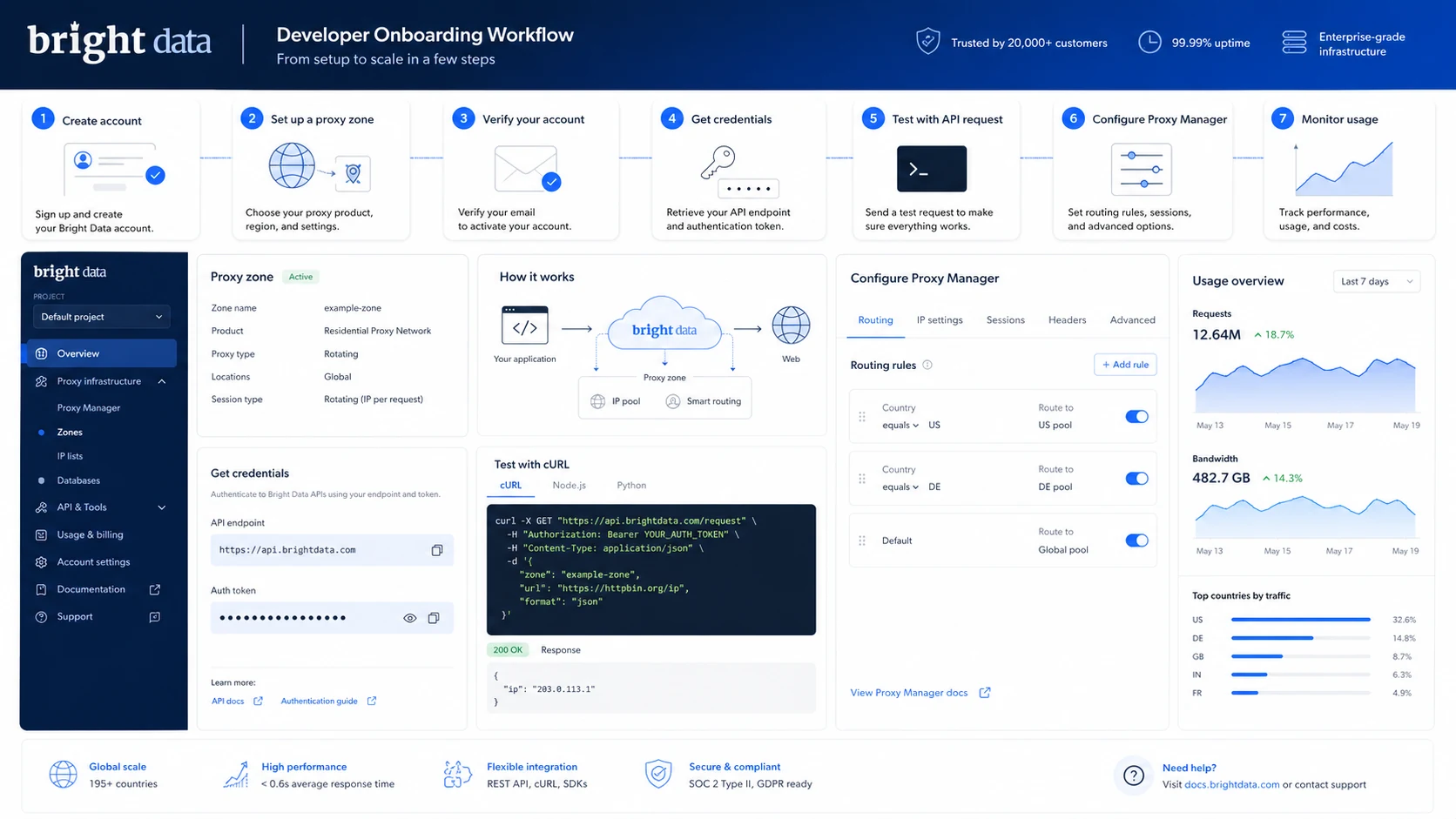Click the masked Auth token field
This screenshot has height=819, width=1456.
pyautogui.click(x=332, y=618)
